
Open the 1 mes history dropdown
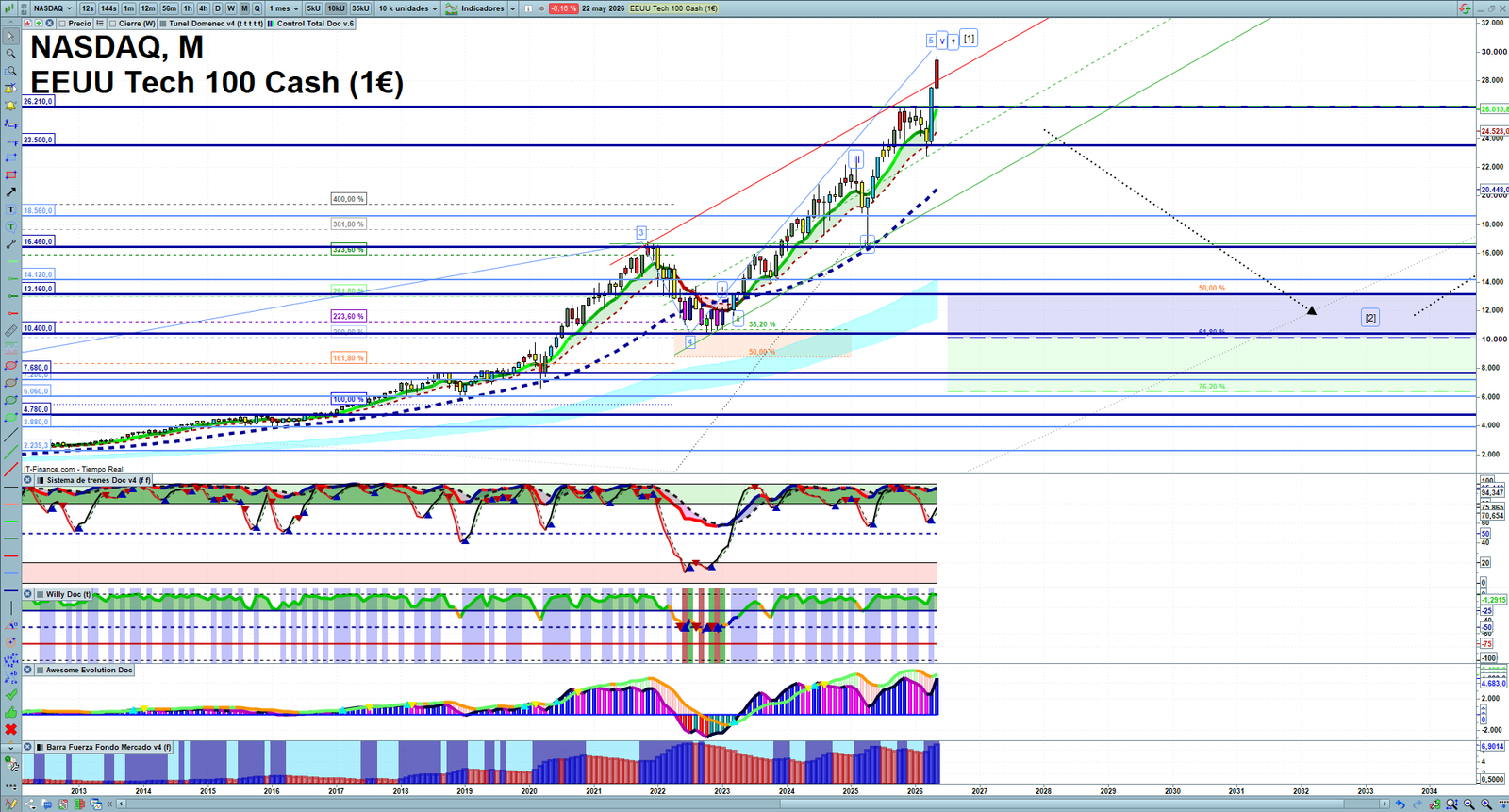click(x=284, y=8)
